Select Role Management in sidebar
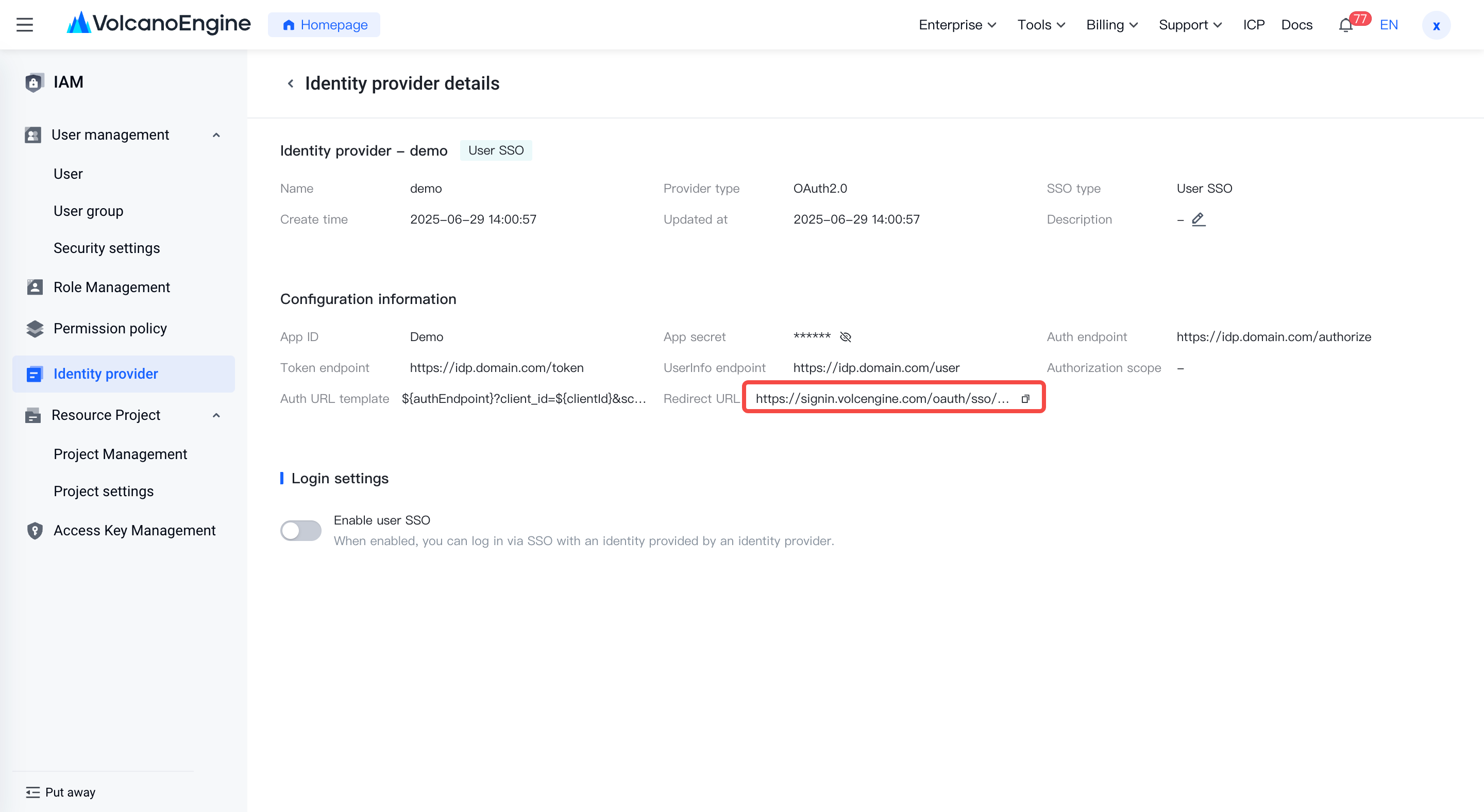 pyautogui.click(x=112, y=287)
